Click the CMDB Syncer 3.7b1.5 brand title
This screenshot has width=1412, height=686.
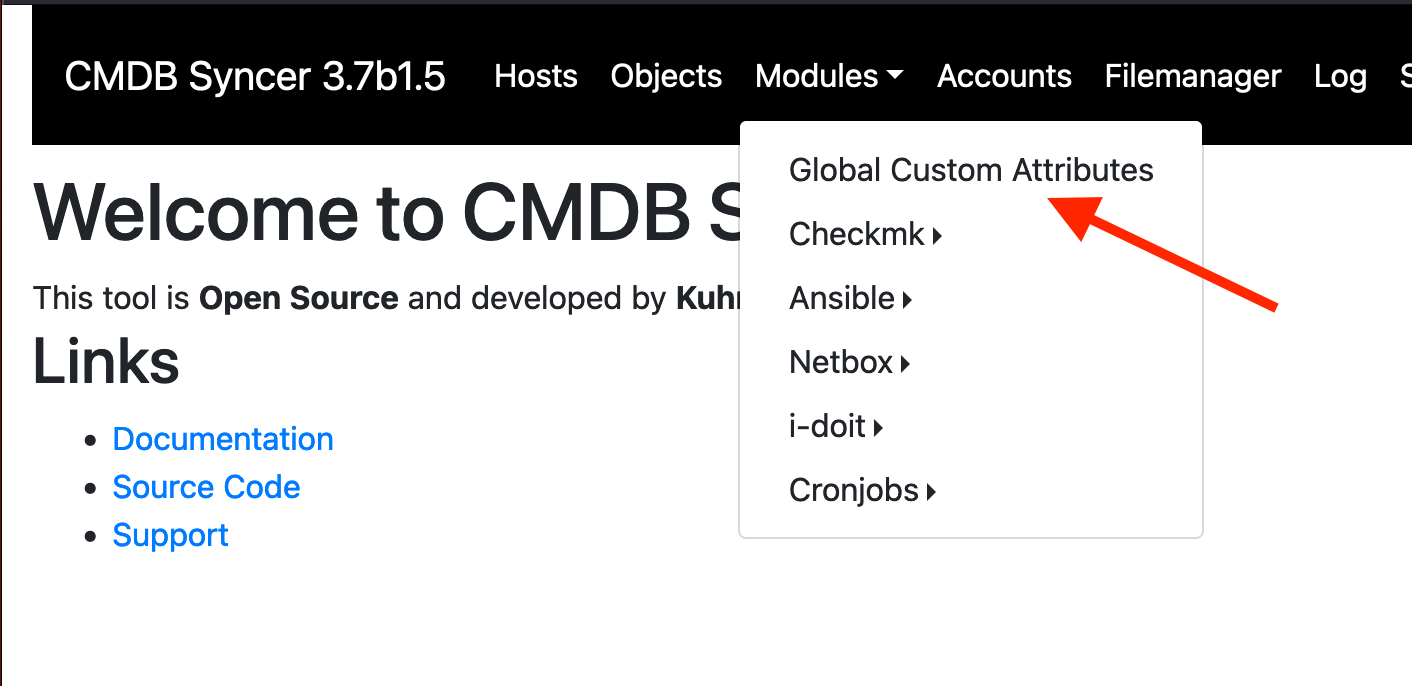click(x=255, y=77)
